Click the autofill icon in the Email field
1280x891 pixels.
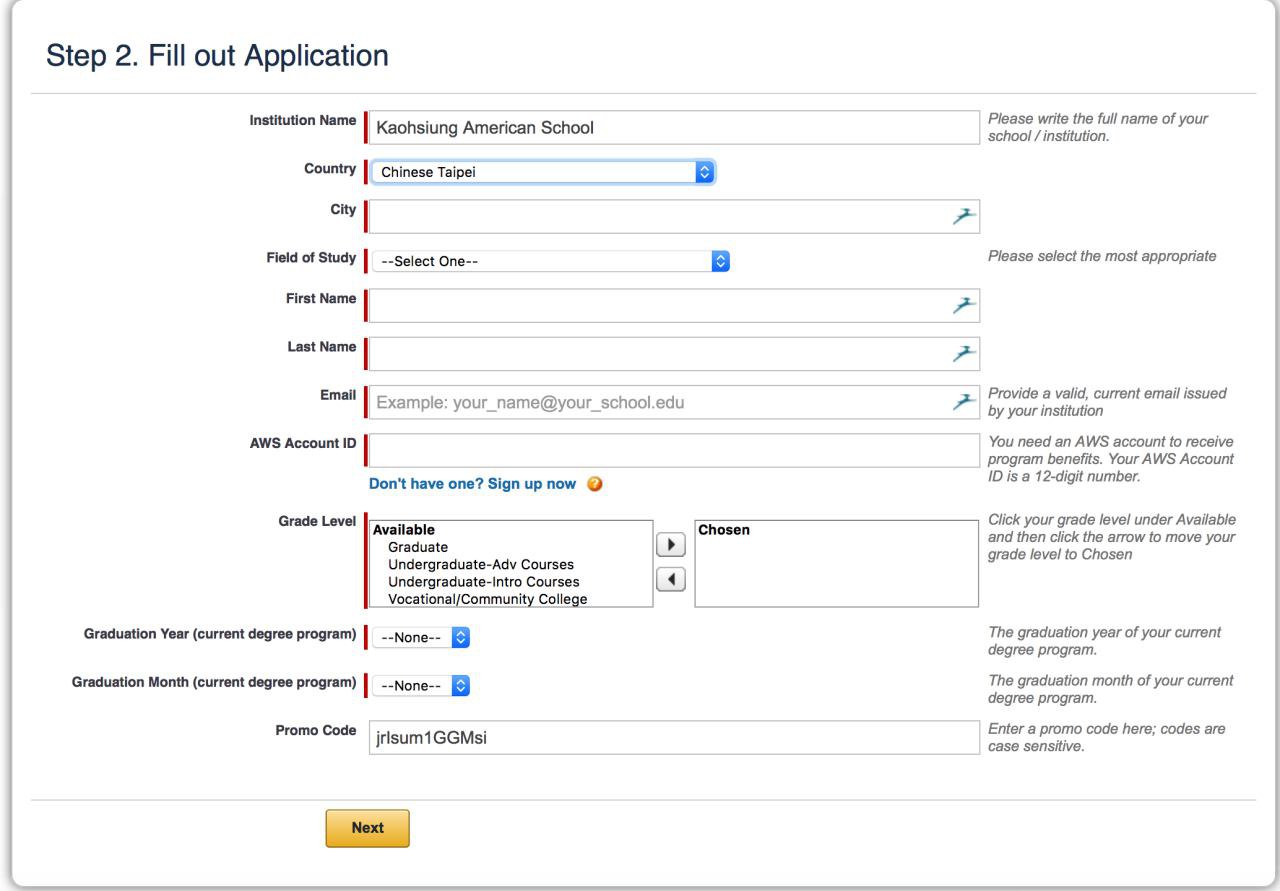[963, 401]
